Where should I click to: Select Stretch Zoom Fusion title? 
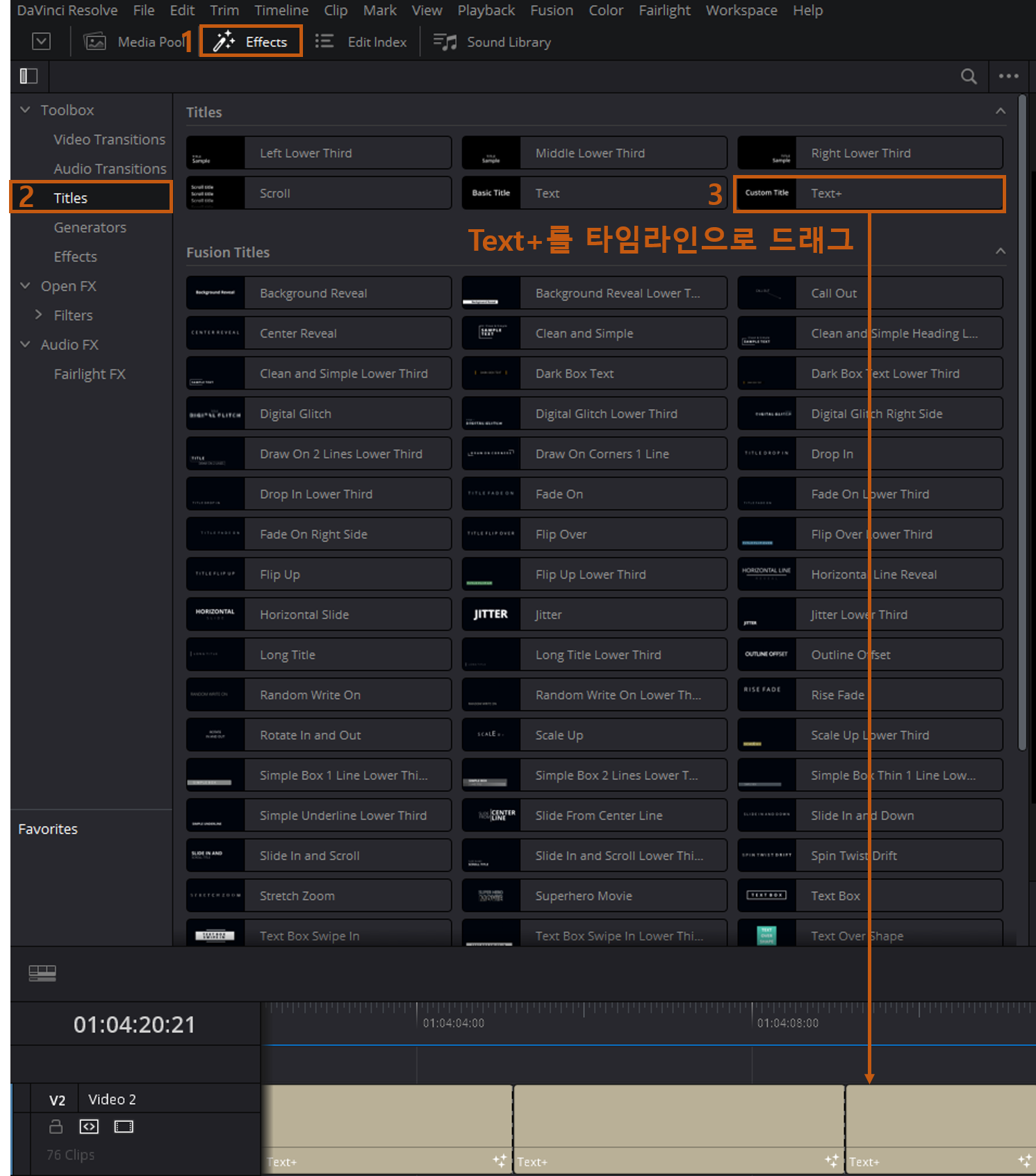pyautogui.click(x=319, y=895)
